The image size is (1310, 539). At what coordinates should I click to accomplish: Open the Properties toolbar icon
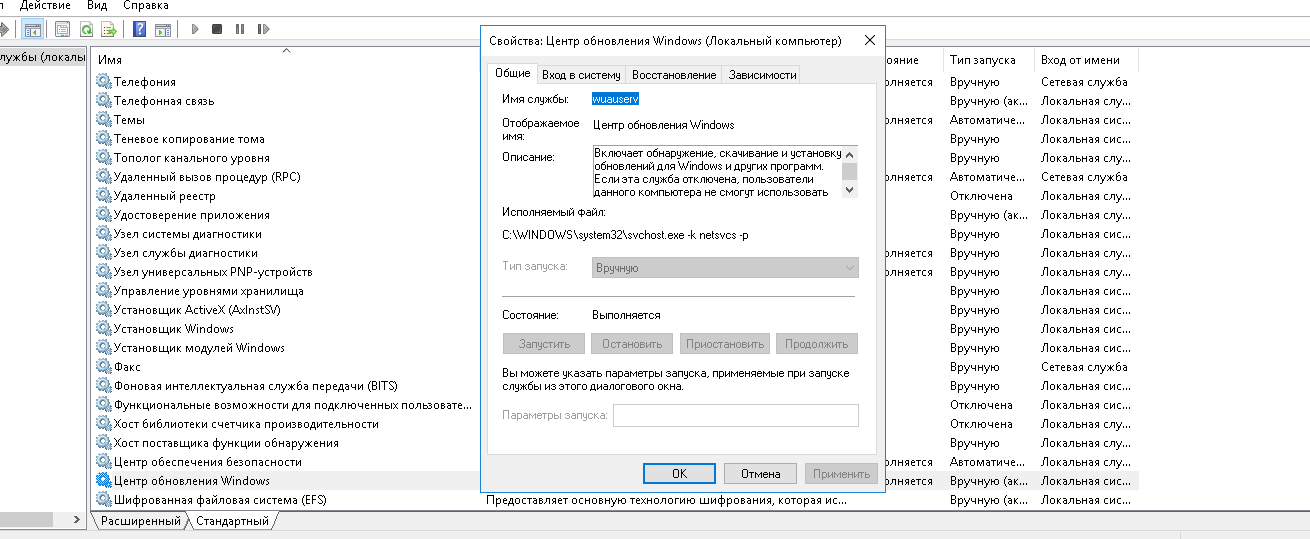(63, 29)
